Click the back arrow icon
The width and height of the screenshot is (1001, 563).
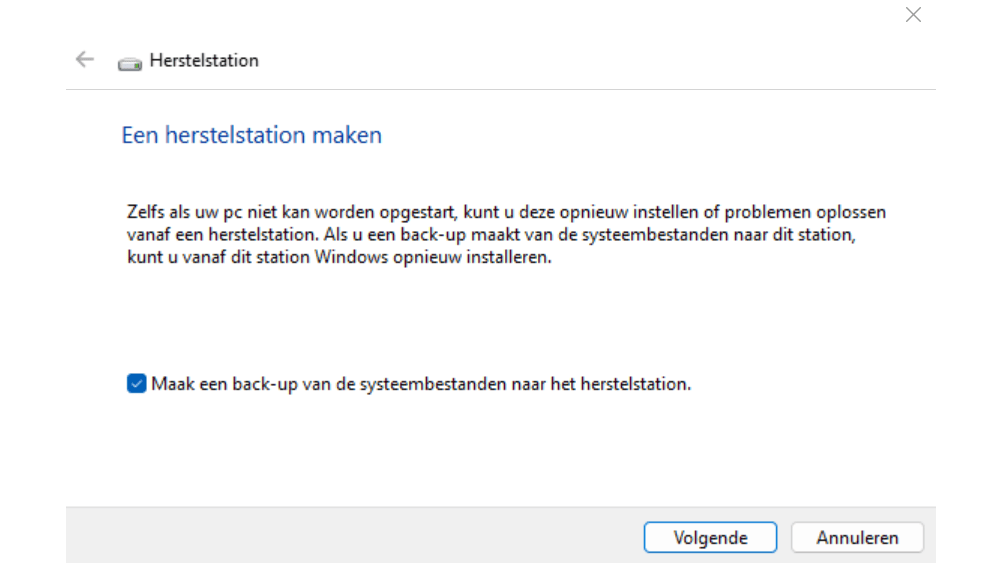(x=85, y=60)
